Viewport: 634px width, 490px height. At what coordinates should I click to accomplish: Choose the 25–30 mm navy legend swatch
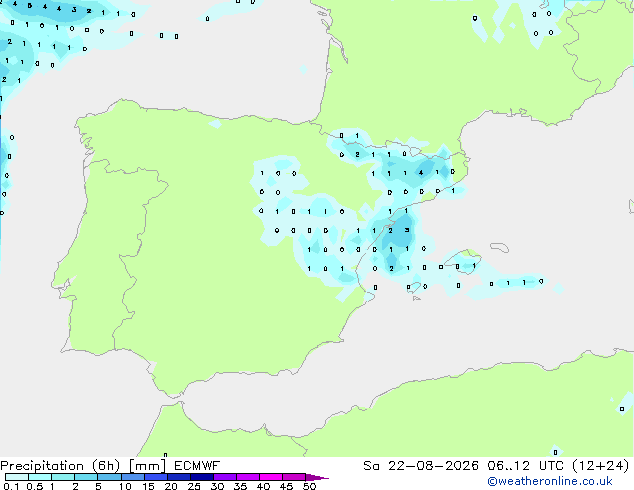pyautogui.click(x=202, y=477)
